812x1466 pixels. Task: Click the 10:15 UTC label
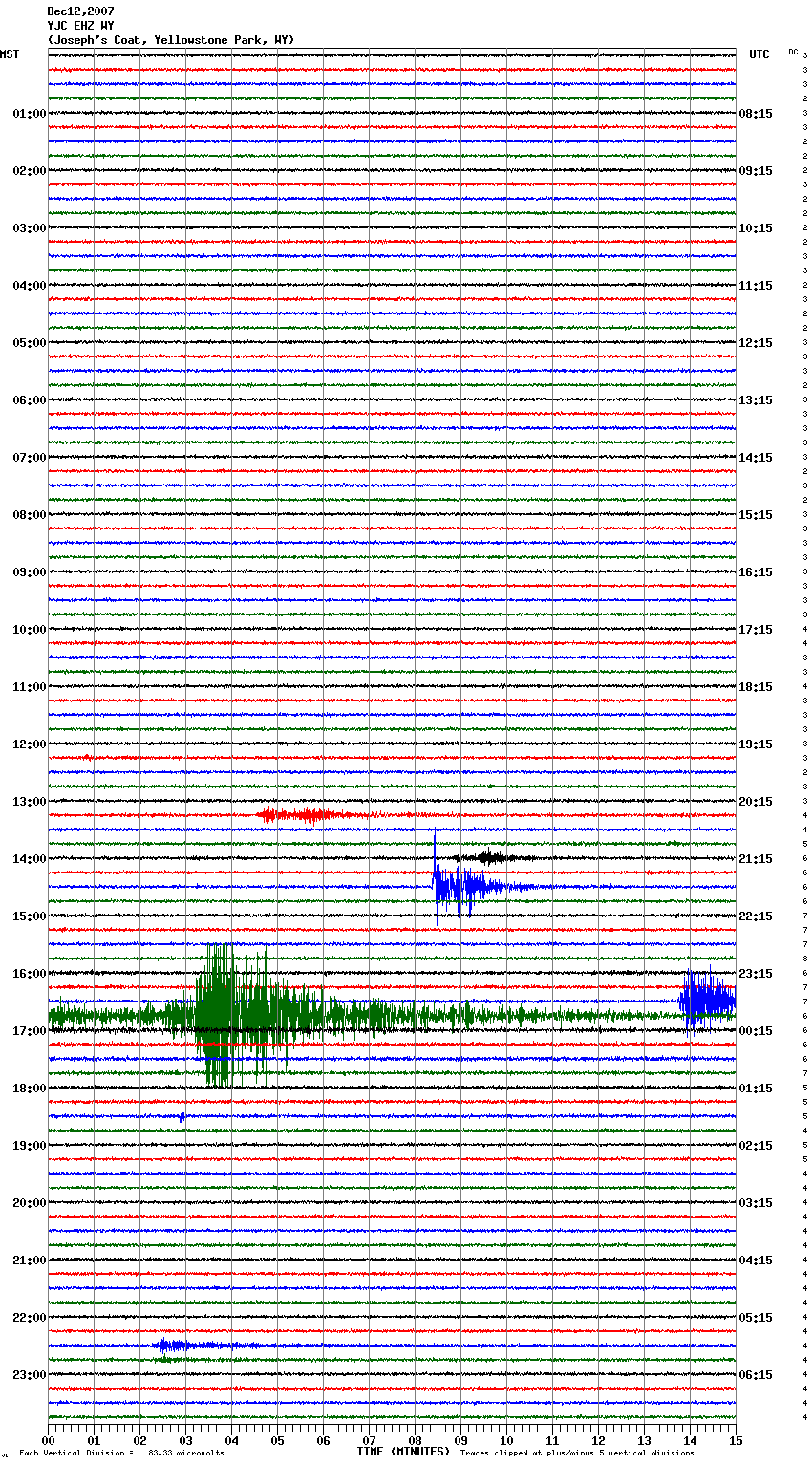pos(756,228)
